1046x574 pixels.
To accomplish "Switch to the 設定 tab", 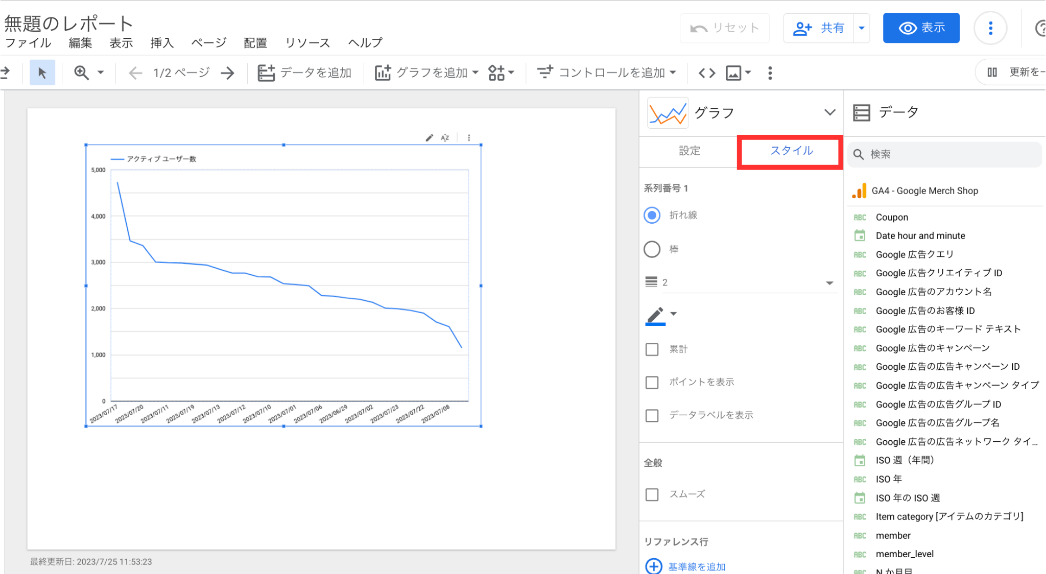I will 689,151.
